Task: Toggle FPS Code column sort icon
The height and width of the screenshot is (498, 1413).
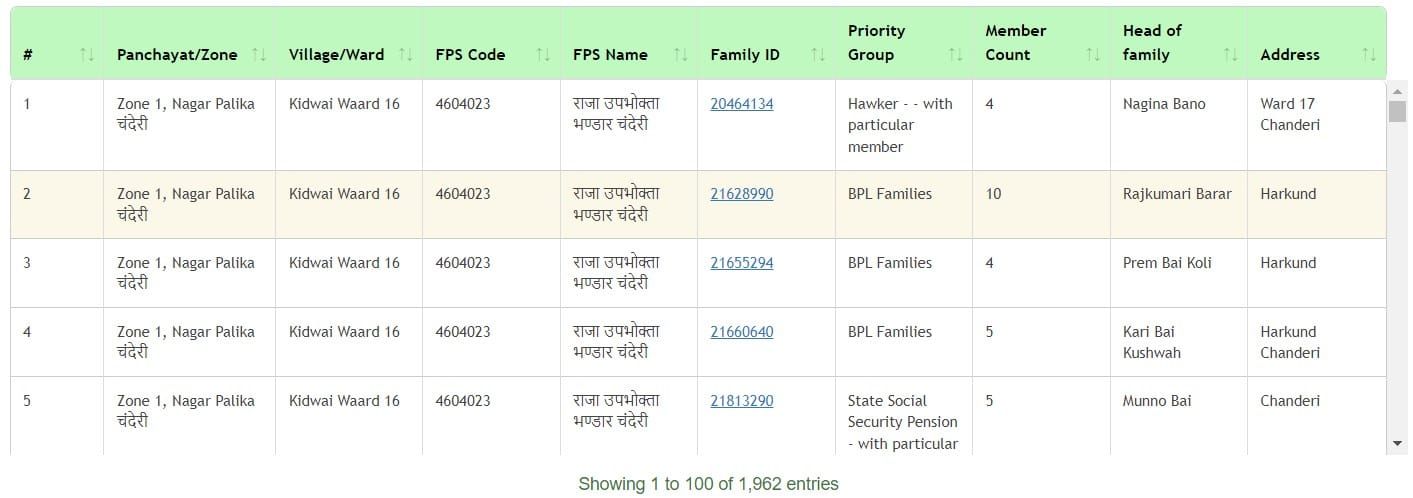Action: tap(543, 55)
